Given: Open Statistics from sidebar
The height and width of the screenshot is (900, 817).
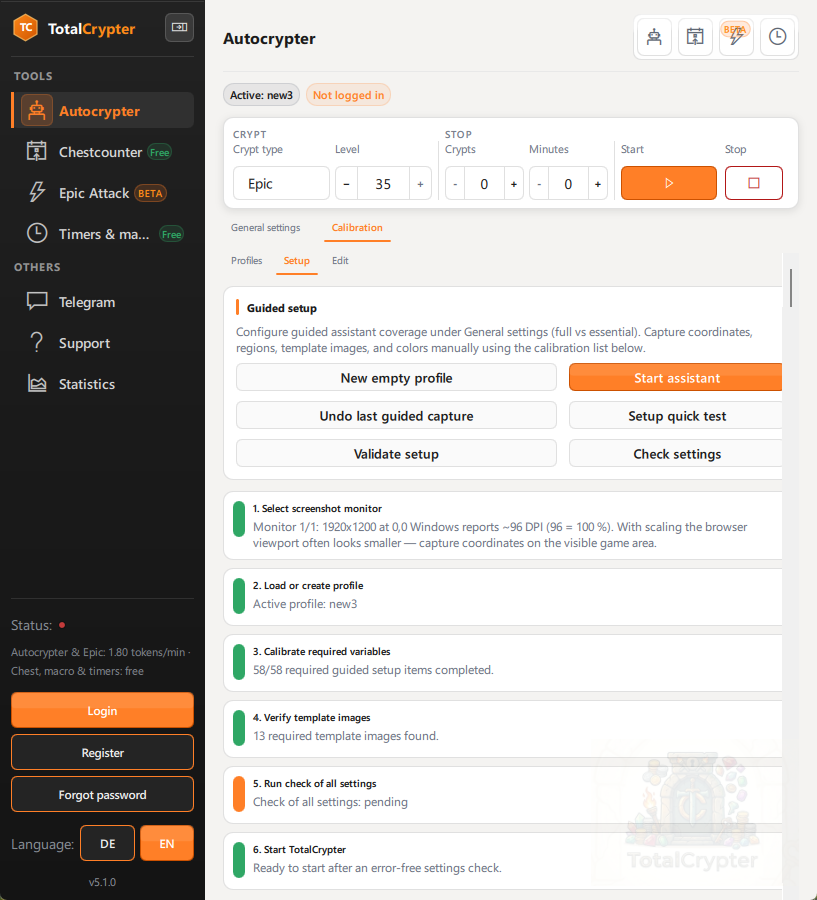Looking at the screenshot, I should pyautogui.click(x=103, y=384).
